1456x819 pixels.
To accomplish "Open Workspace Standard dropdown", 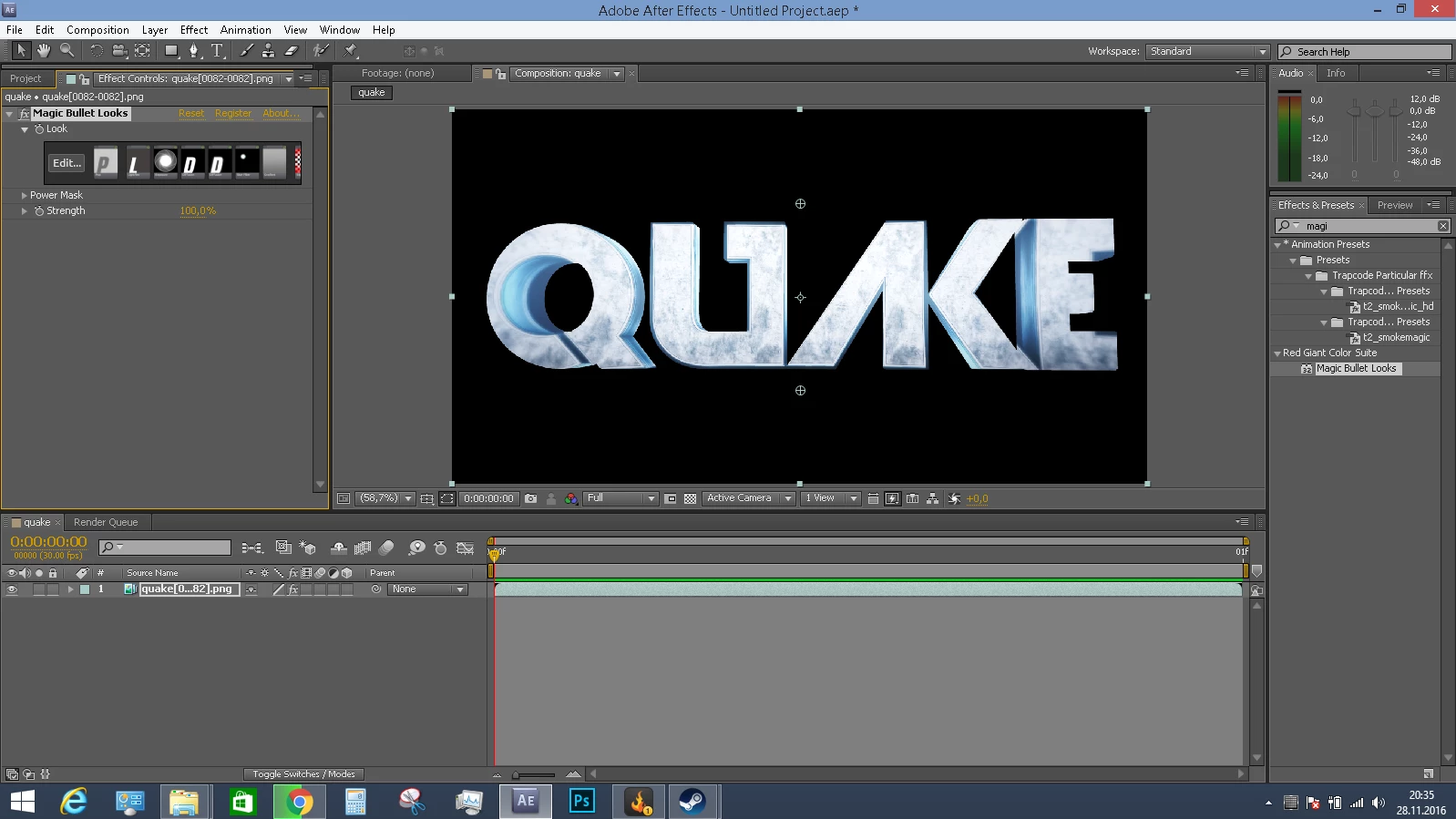I will 1207,51.
